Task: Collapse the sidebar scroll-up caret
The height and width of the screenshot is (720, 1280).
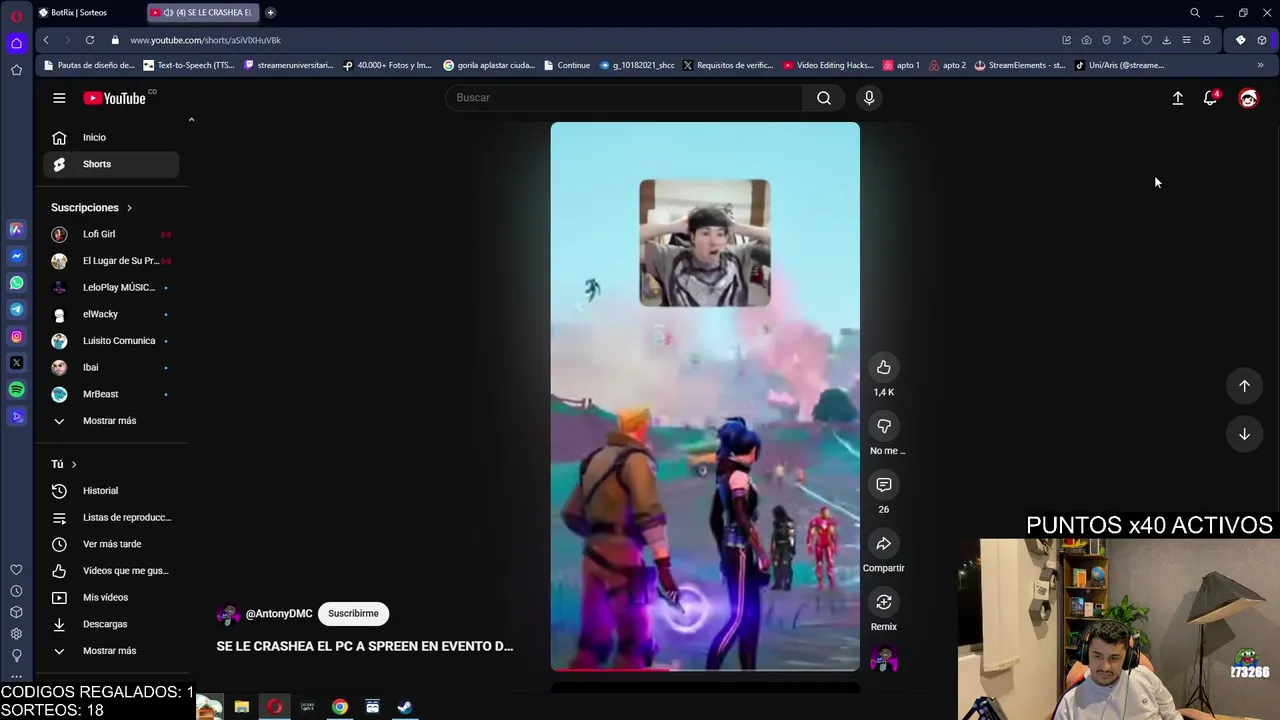Action: click(191, 120)
